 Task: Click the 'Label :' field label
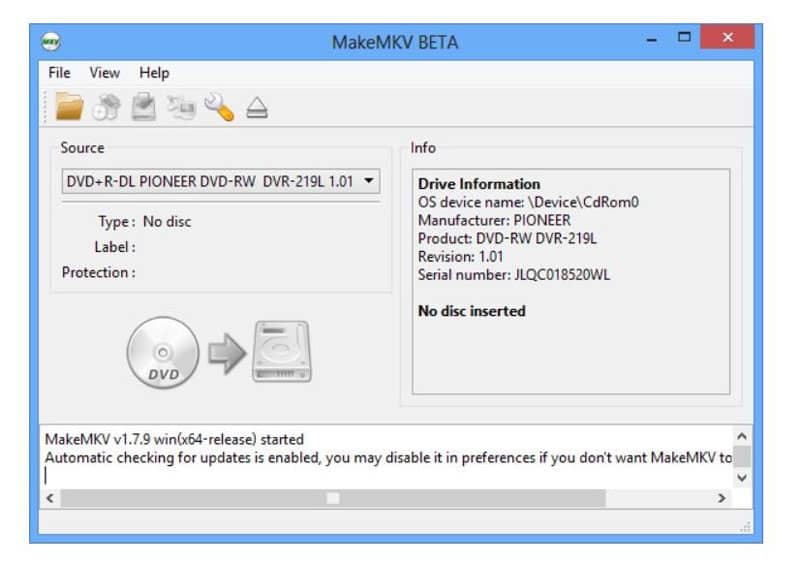tap(115, 248)
